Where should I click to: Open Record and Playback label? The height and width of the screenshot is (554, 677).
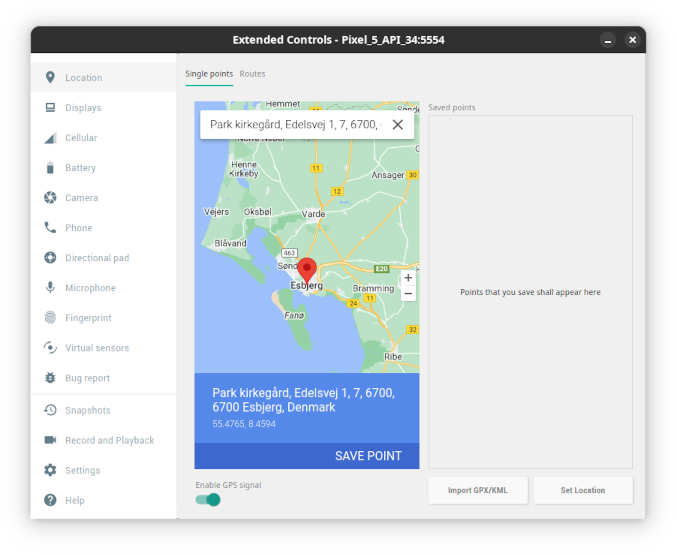pos(110,440)
